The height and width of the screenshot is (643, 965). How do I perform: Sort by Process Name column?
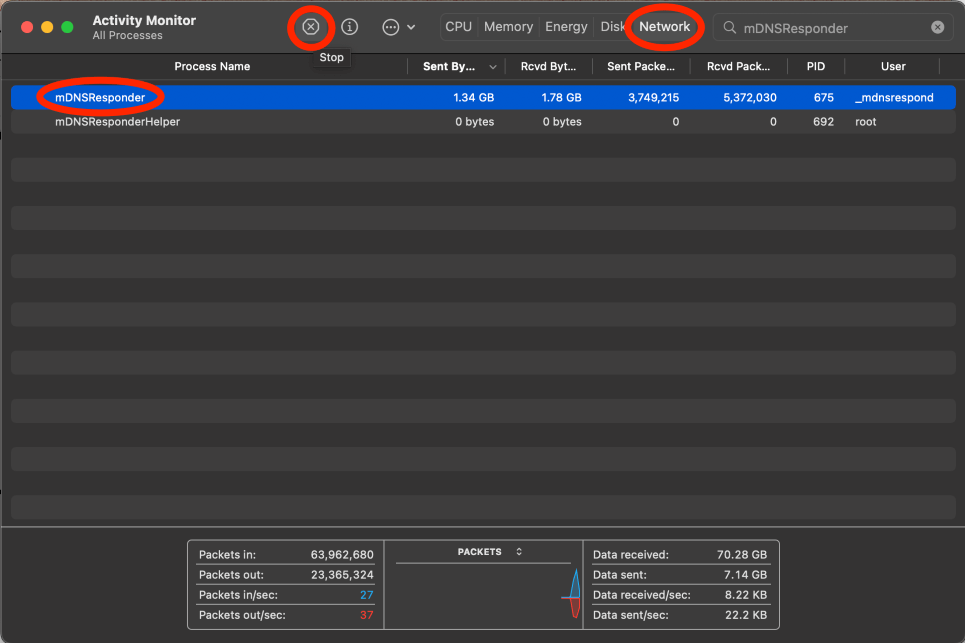(x=212, y=67)
